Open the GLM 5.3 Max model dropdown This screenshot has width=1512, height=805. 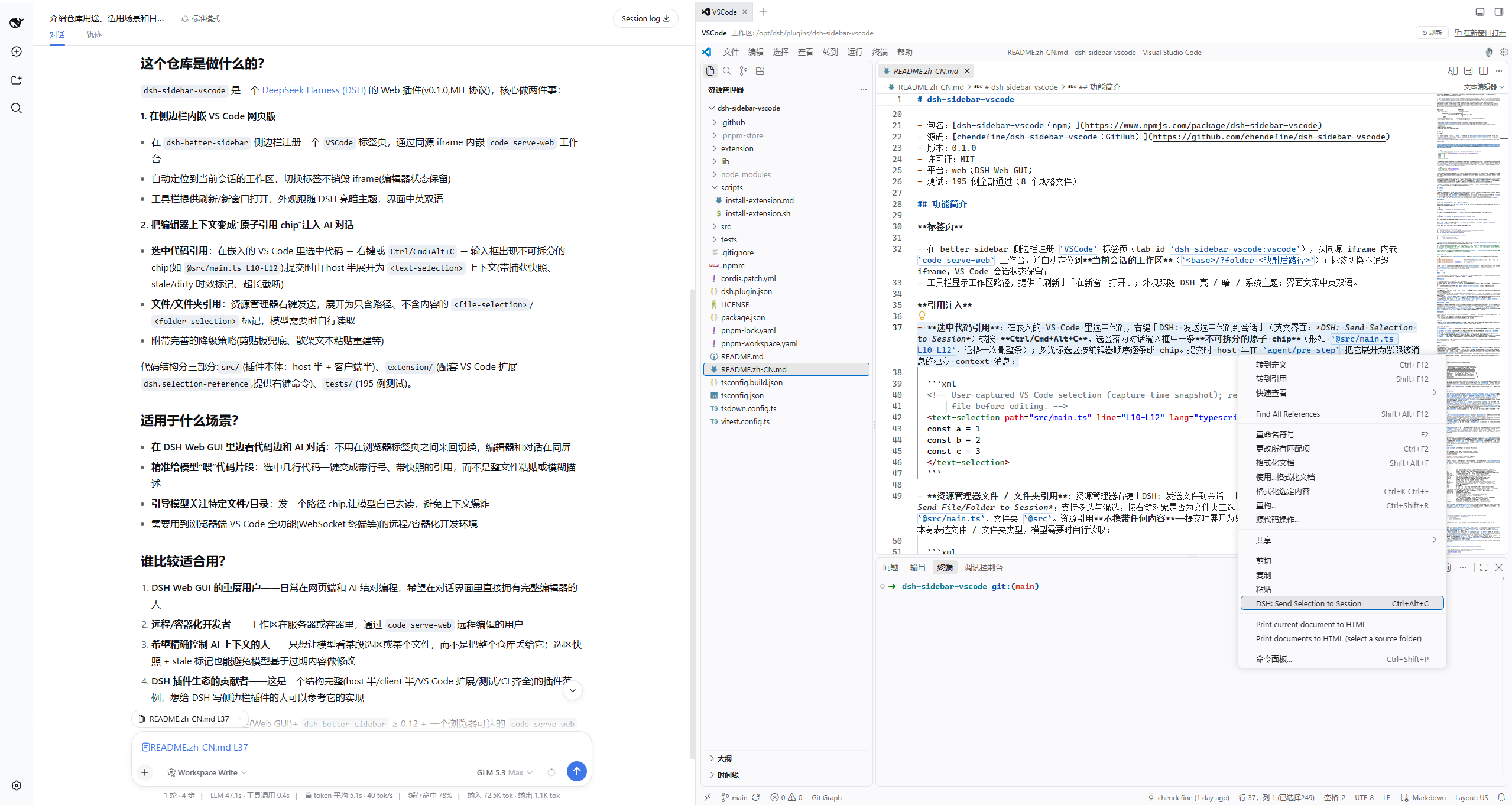(504, 772)
